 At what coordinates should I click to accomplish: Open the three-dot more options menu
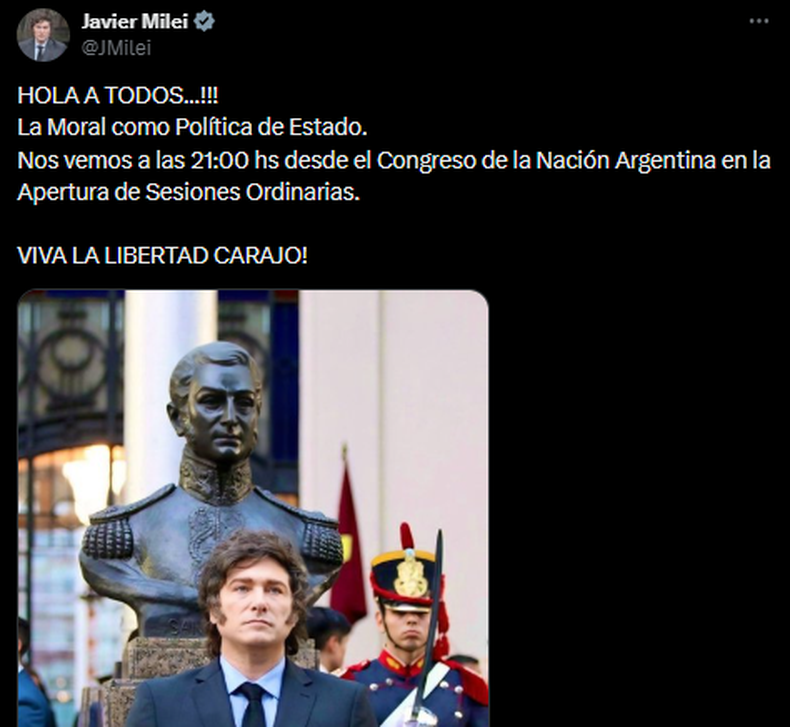pos(759,21)
